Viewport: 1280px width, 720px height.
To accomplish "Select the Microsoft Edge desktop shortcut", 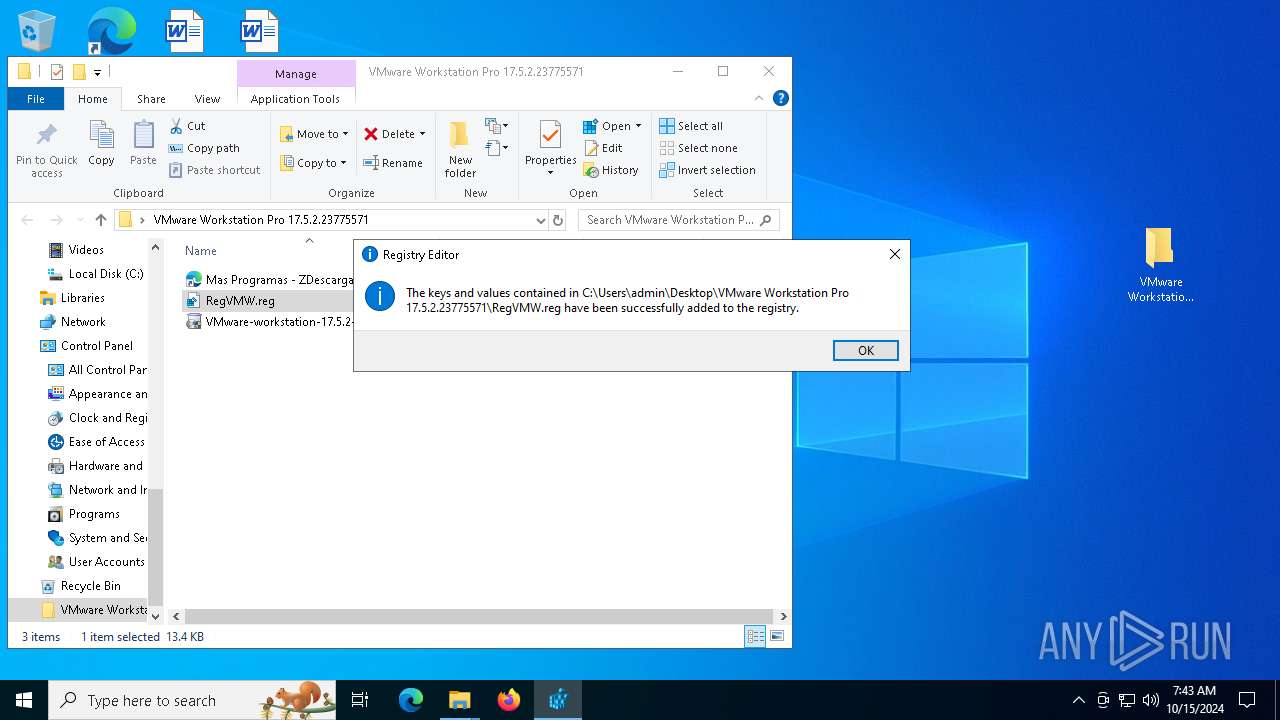I will (111, 31).
